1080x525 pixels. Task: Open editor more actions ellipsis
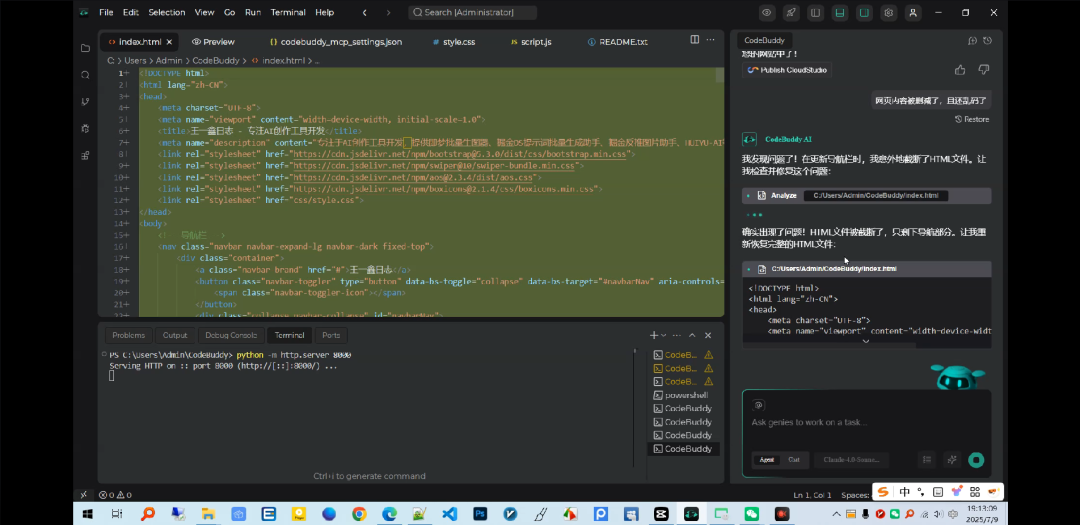[711, 40]
